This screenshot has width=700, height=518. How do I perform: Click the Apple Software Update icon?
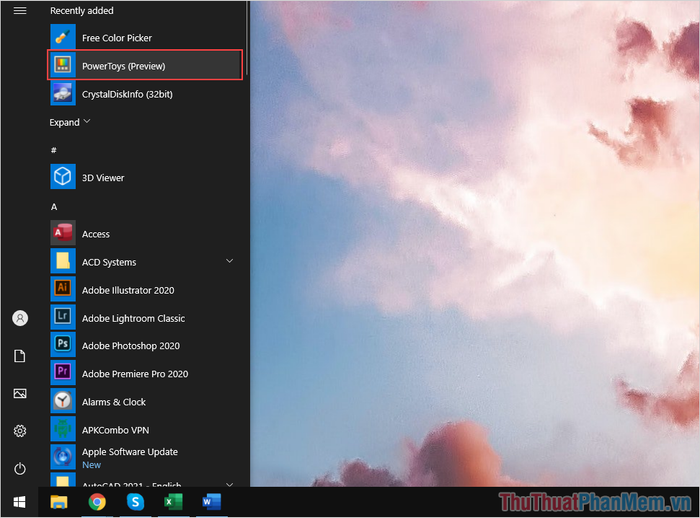pyautogui.click(x=63, y=457)
